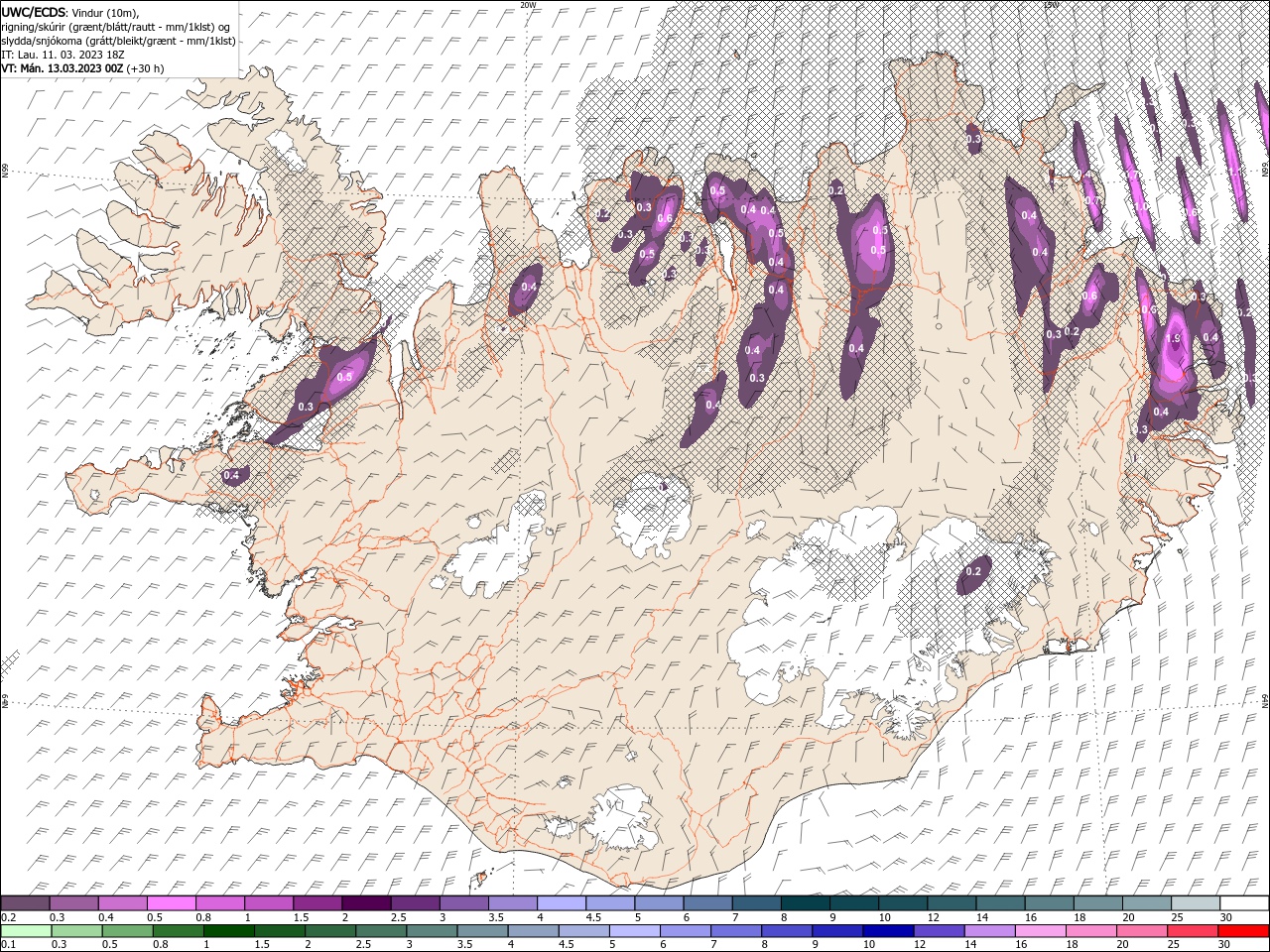Pick lower legend swatch between 1 and 1.5

[x=228, y=930]
